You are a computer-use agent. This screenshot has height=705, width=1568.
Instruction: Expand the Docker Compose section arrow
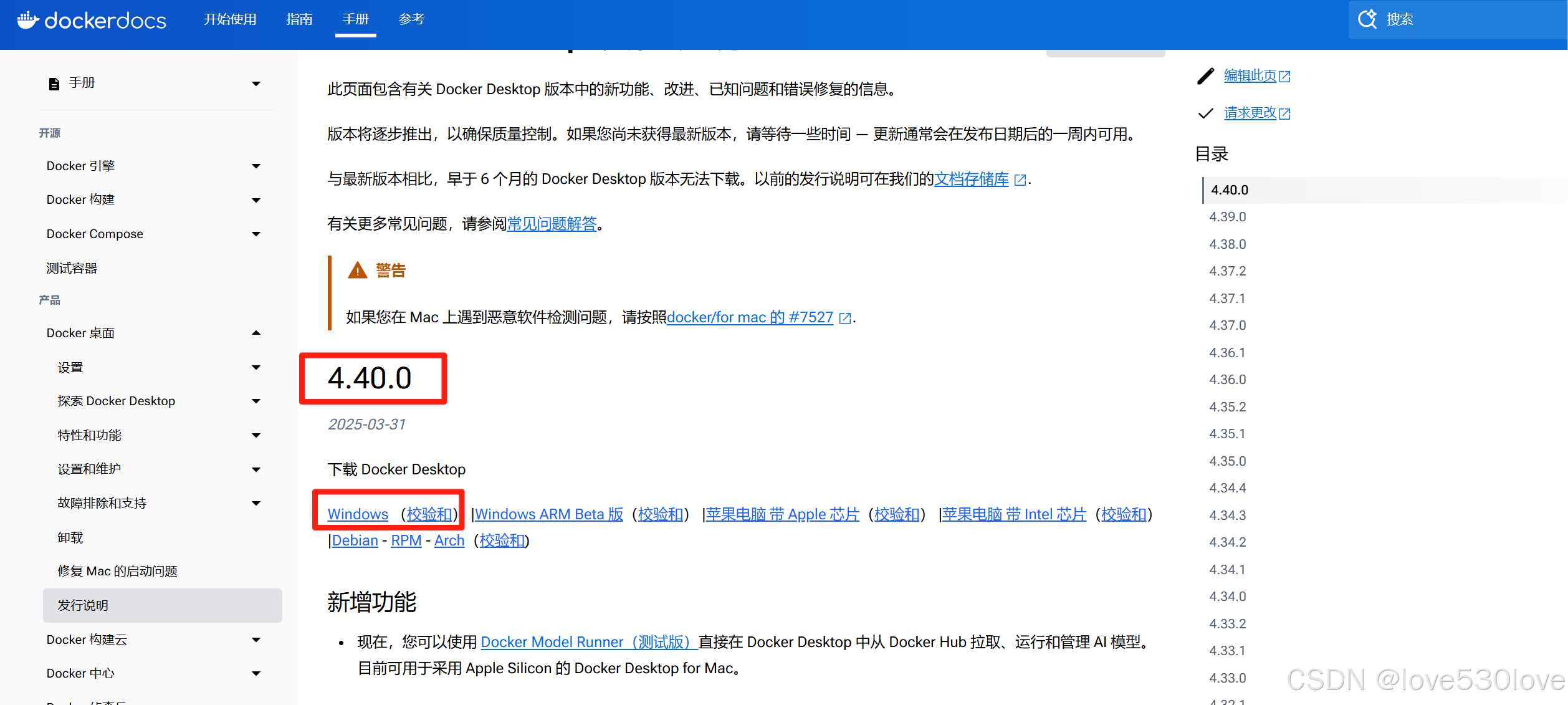(x=256, y=234)
